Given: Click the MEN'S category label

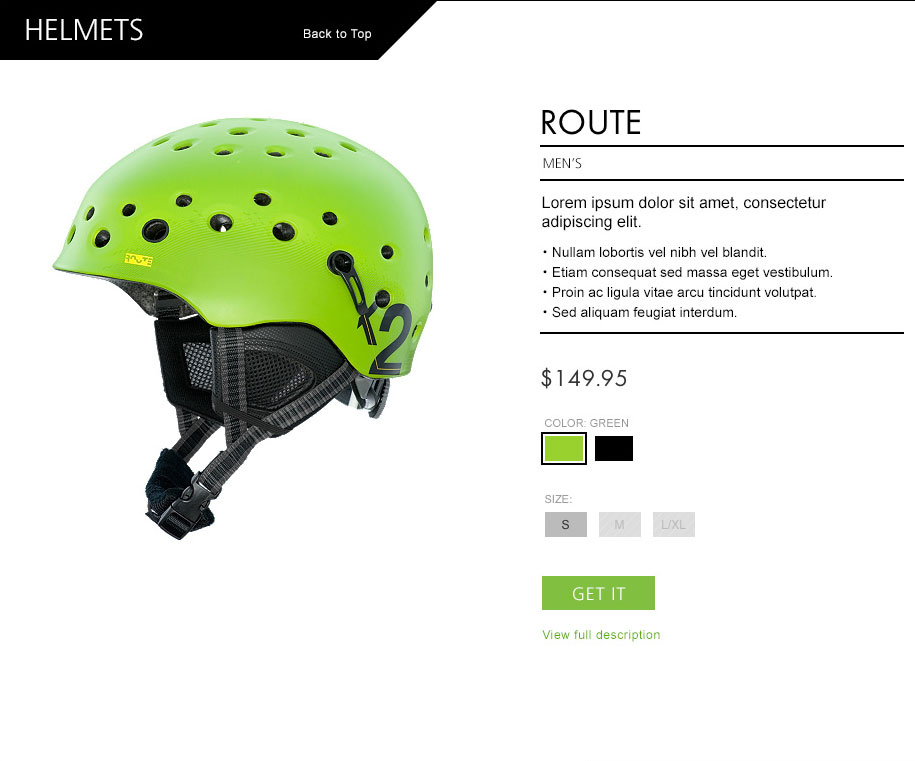Looking at the screenshot, I should (562, 163).
